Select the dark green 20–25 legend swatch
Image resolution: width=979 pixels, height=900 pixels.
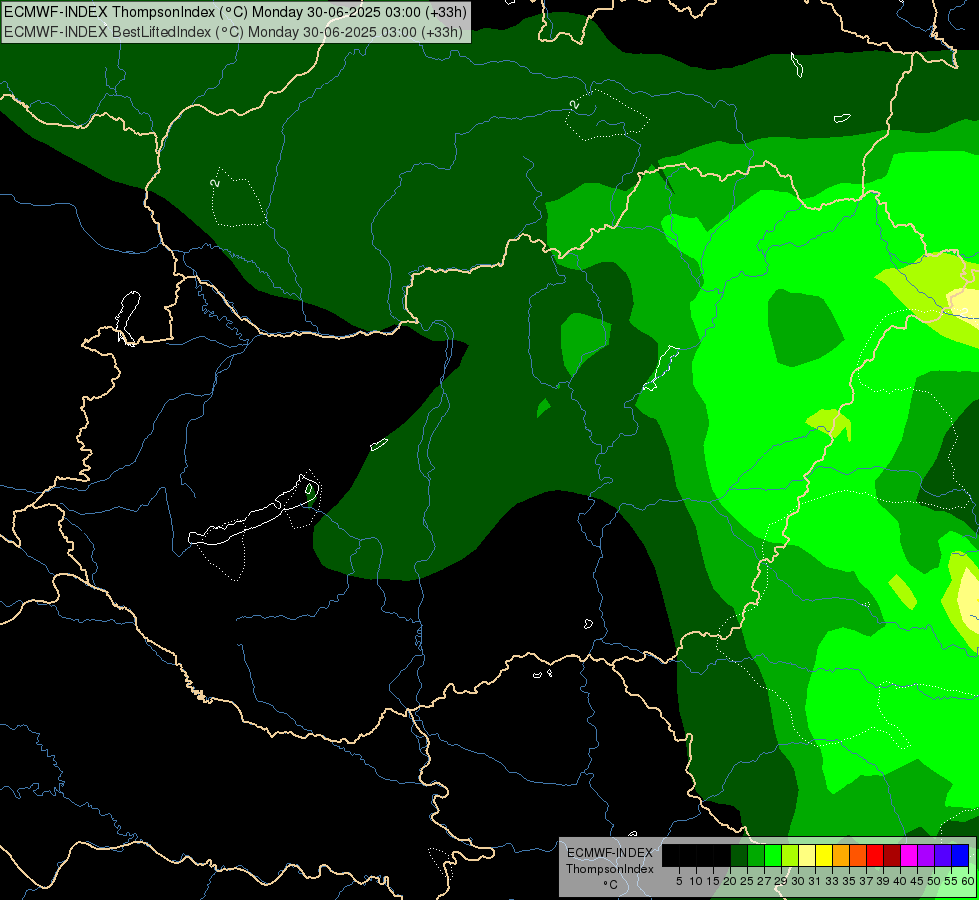pyautogui.click(x=739, y=855)
